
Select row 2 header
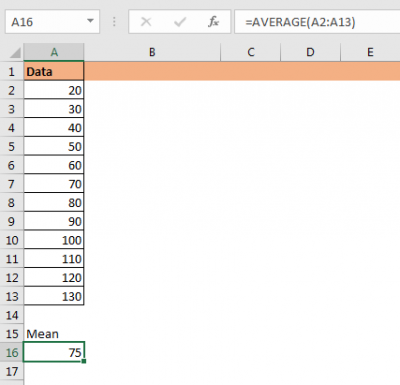pos(12,90)
